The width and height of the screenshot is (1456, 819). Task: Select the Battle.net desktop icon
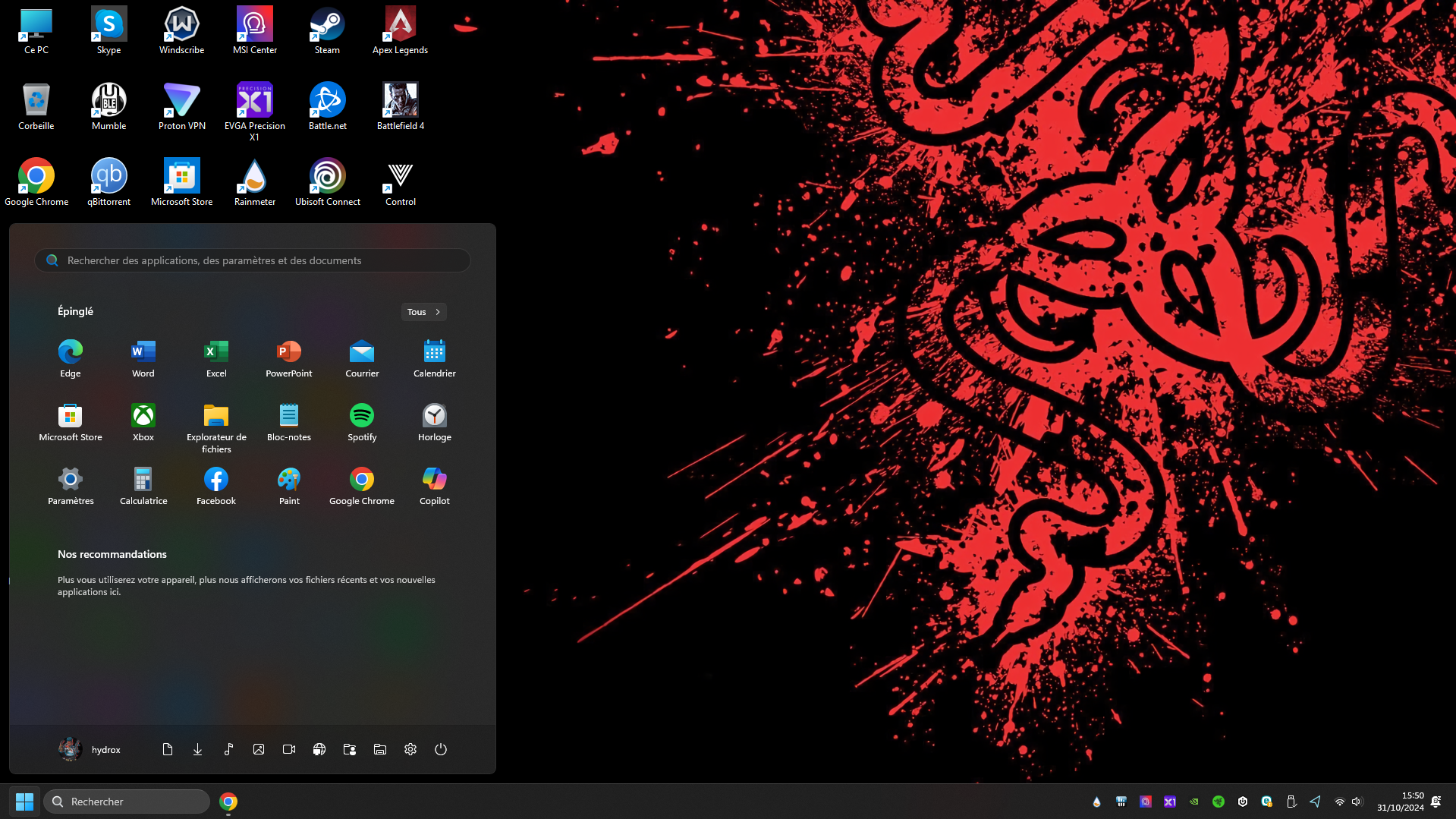click(x=328, y=106)
